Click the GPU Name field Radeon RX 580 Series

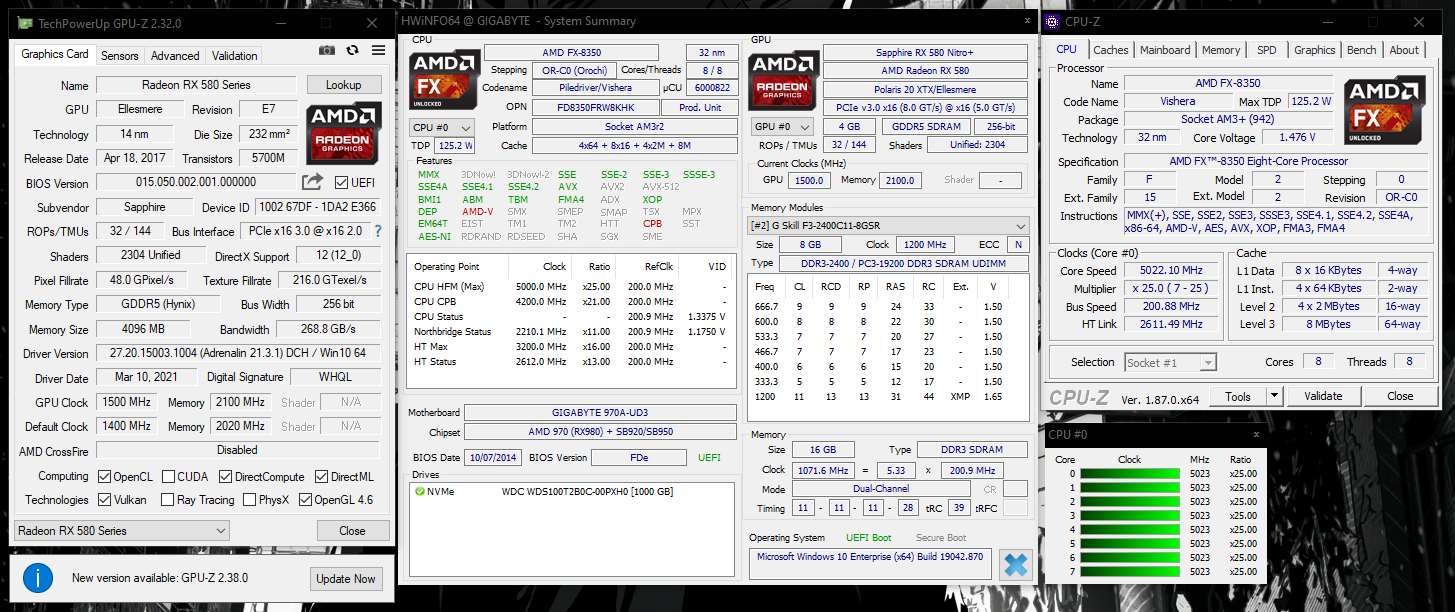[196, 85]
